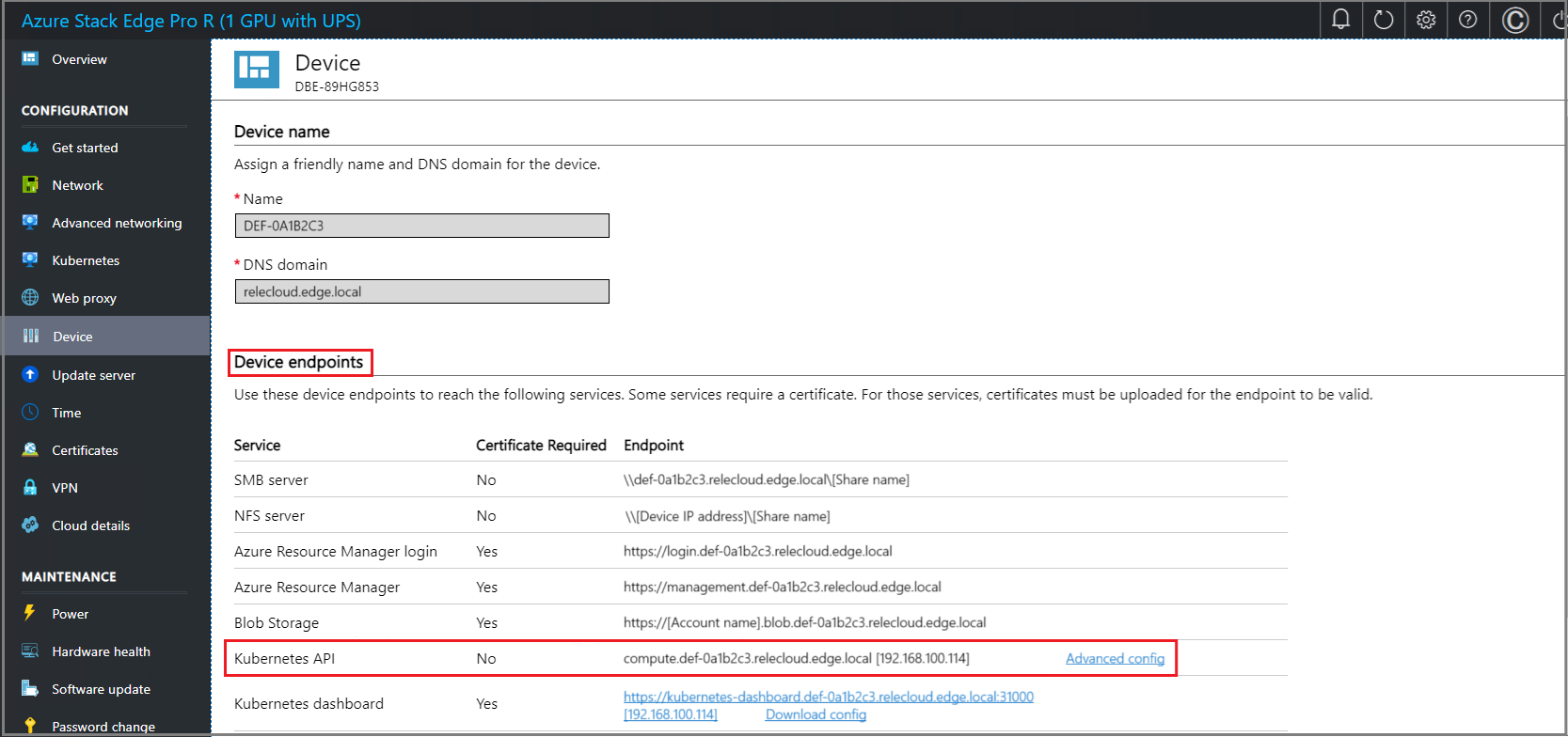Click the management endpoint URL text
Screen dimensions: 1568x737
782,587
